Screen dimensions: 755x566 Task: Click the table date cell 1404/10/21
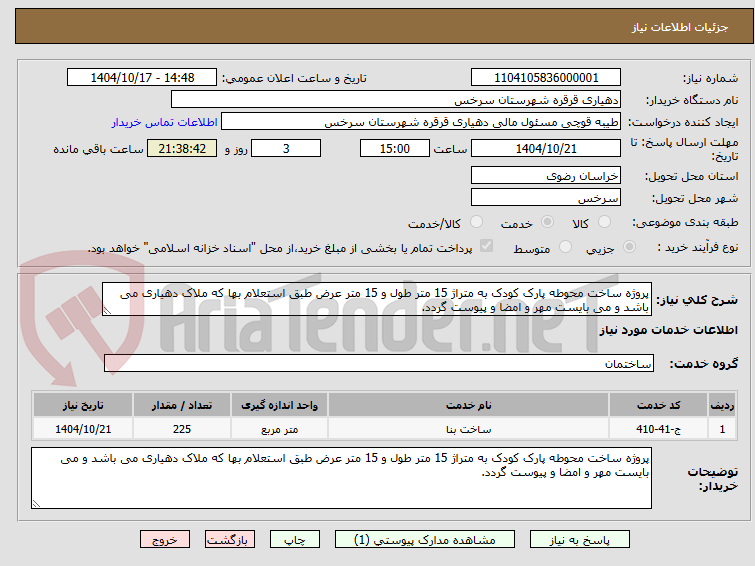pyautogui.click(x=83, y=429)
